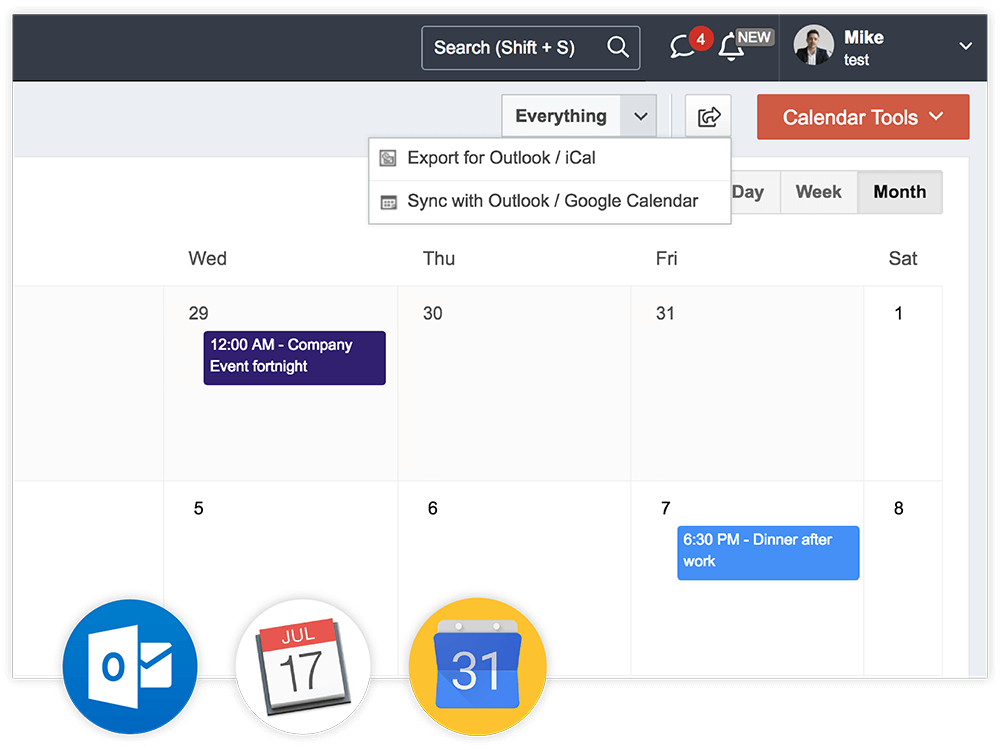Click the Outlook logo icon
This screenshot has width=1000, height=750.
pyautogui.click(x=131, y=666)
